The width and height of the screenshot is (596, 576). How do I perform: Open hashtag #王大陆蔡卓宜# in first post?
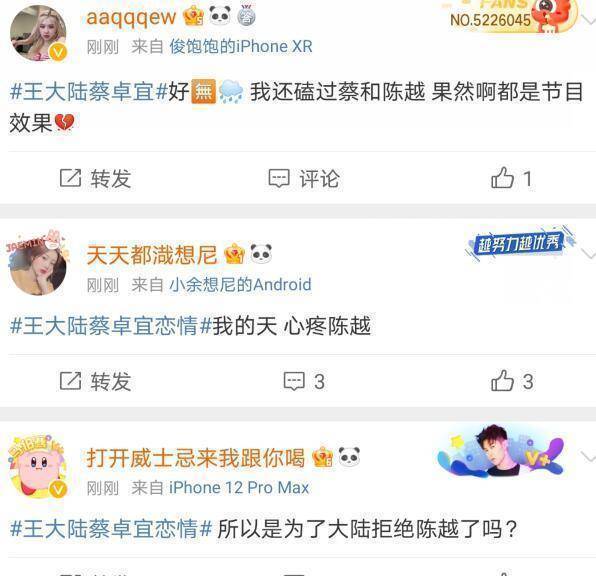(89, 92)
